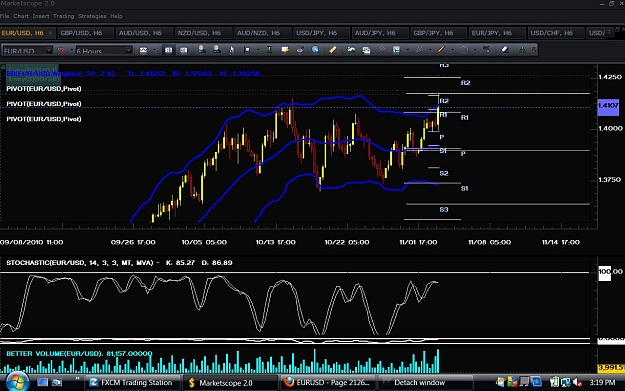Click the green tree structure toolbar icon
Image resolution: width=625 pixels, height=391 pixels.
click(x=522, y=50)
